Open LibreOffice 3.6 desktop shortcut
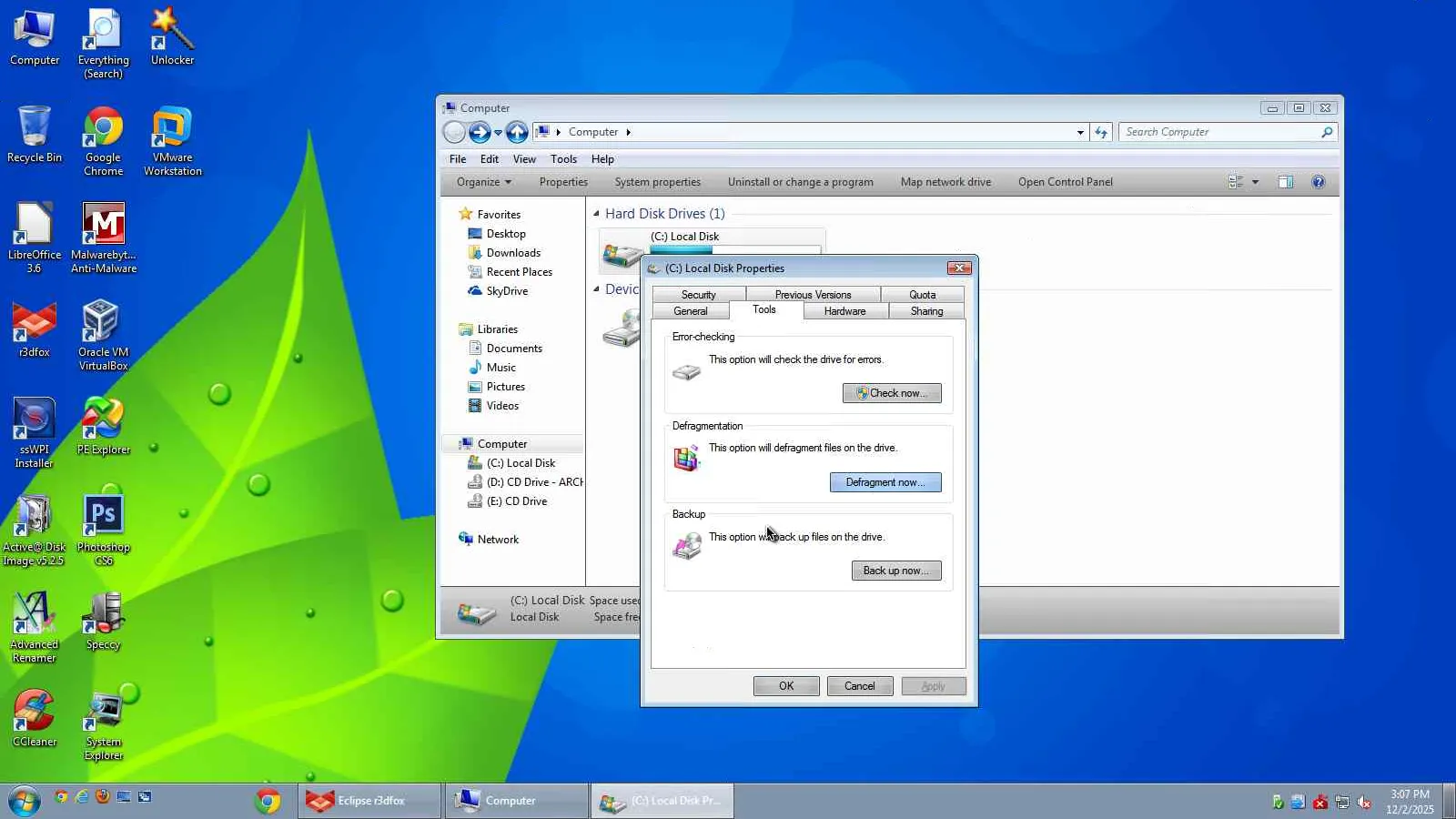Screen dimensions: 1456x819 pyautogui.click(x=35, y=238)
